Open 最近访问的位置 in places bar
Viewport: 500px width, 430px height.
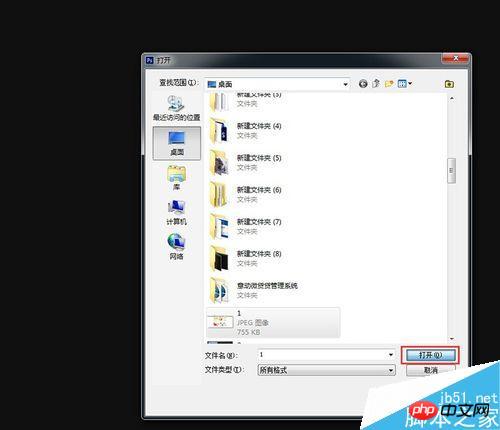pos(176,108)
